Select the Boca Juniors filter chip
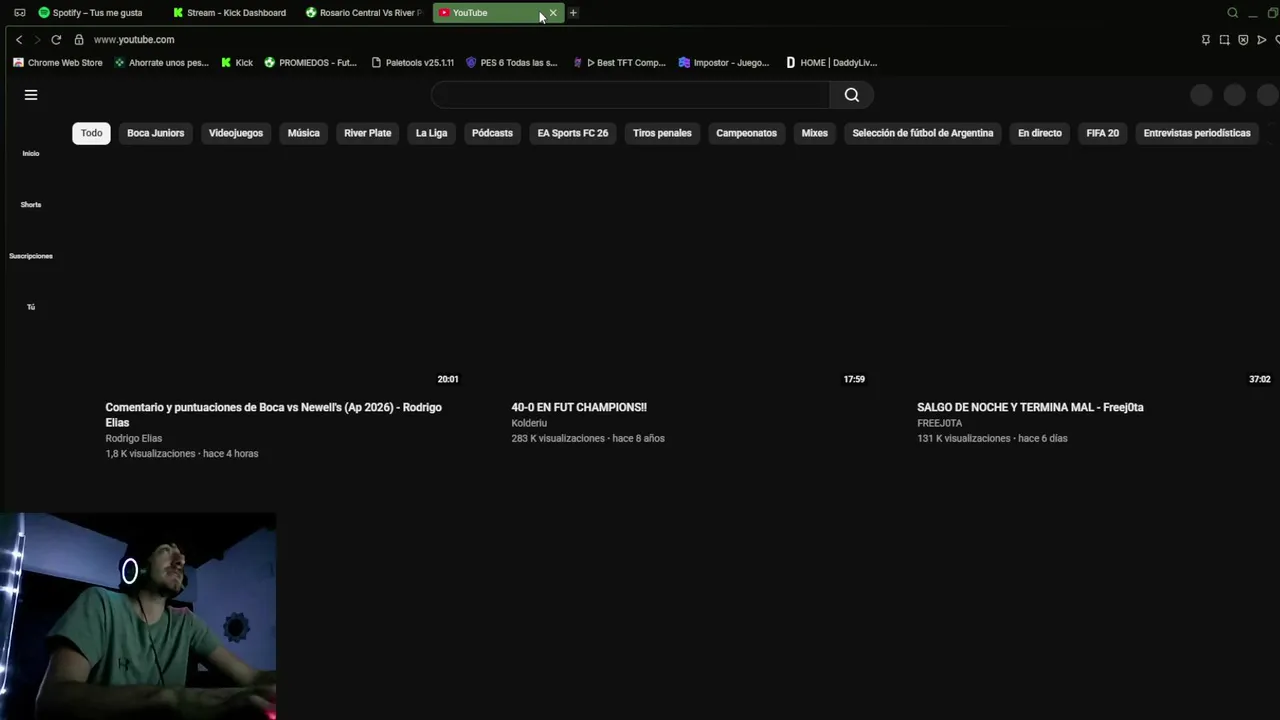Image resolution: width=1280 pixels, height=720 pixels. [155, 133]
